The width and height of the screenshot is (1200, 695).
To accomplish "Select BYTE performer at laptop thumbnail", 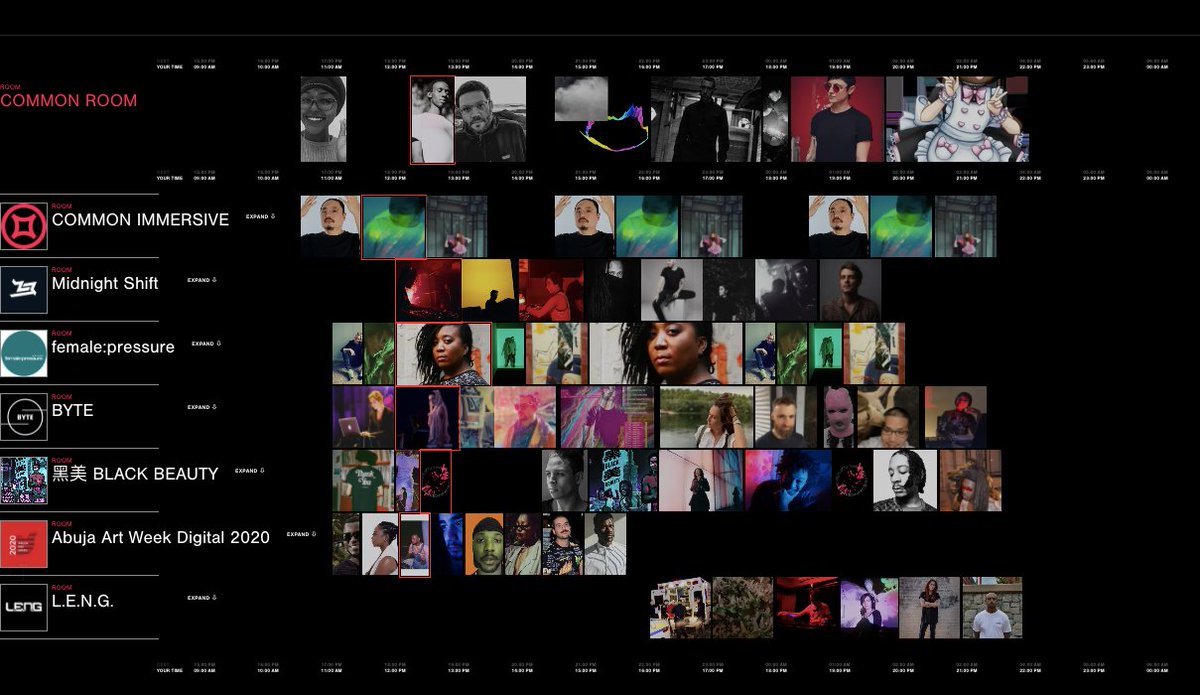I will [x=363, y=417].
